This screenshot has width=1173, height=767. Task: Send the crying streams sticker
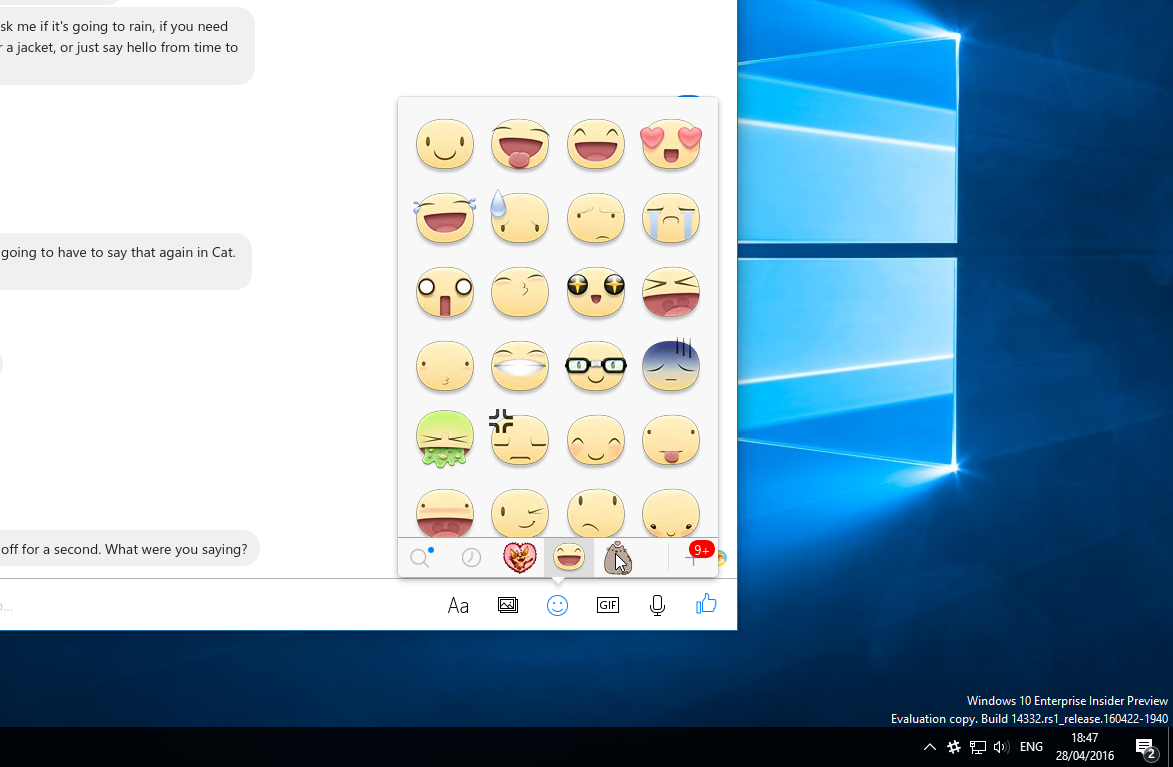click(671, 218)
